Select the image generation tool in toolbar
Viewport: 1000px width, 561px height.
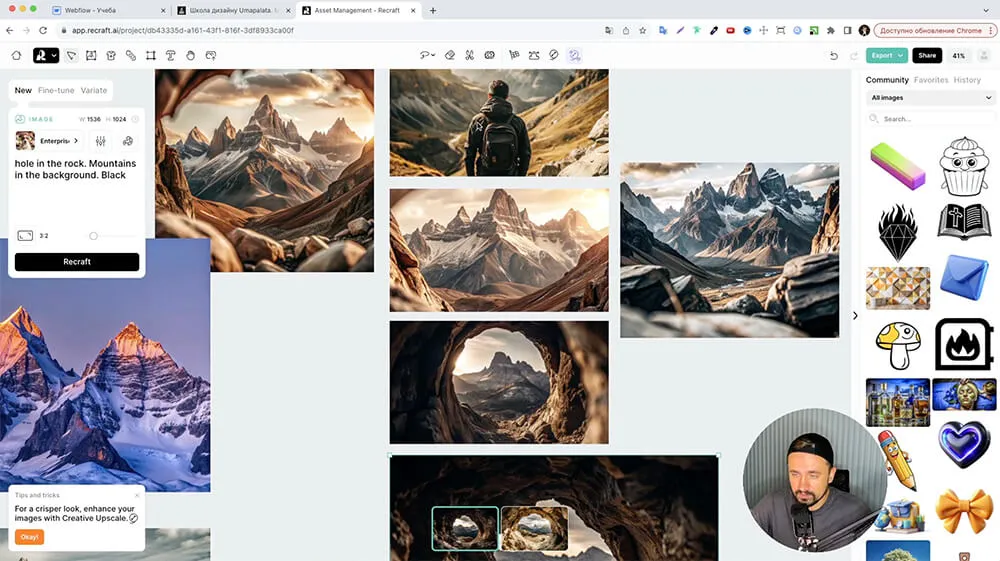click(x=91, y=55)
